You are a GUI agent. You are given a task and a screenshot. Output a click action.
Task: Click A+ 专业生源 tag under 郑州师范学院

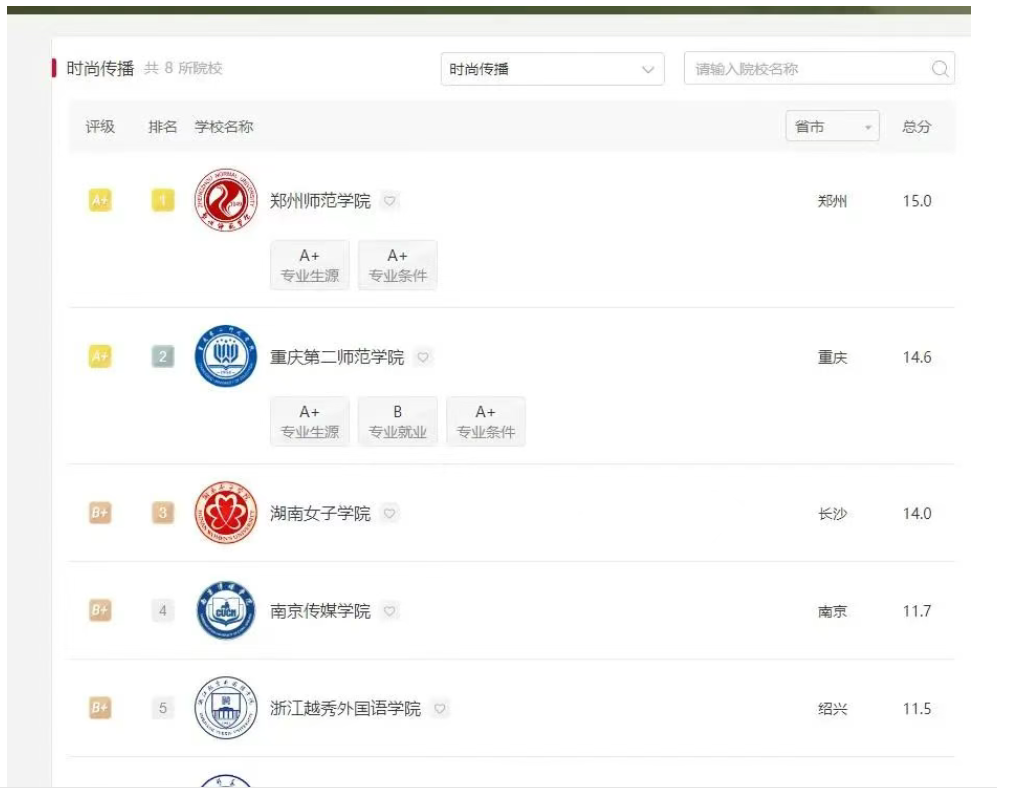coord(310,265)
